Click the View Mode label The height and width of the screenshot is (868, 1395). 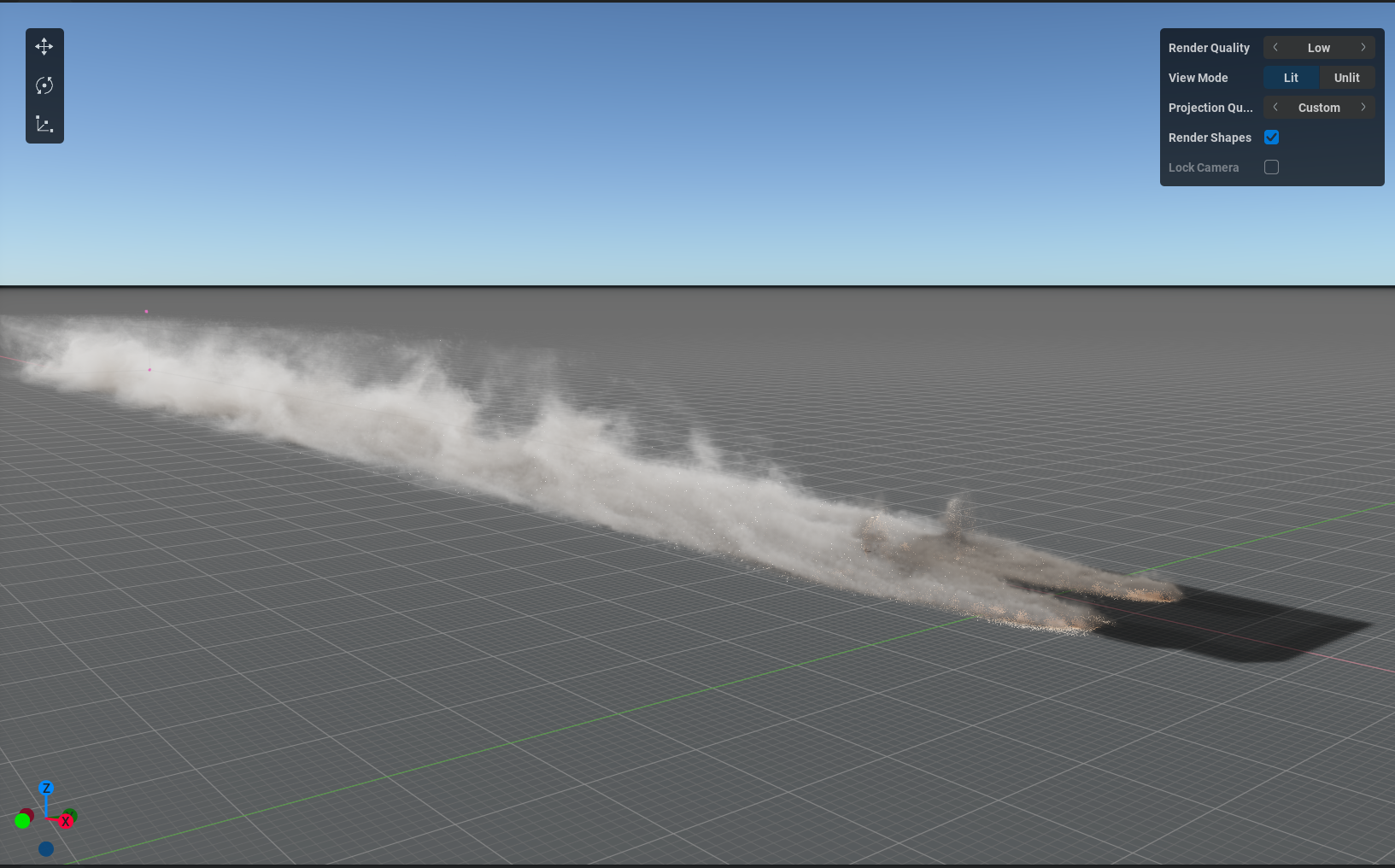coord(1198,78)
